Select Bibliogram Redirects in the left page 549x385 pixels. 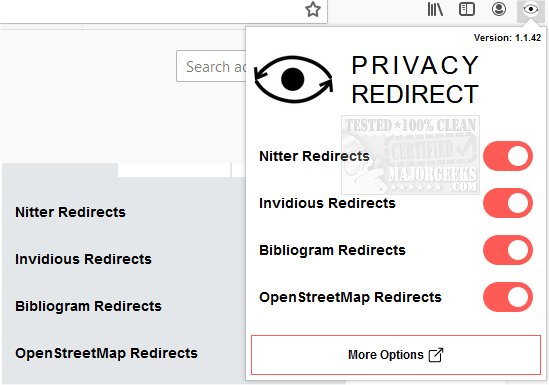coord(88,306)
